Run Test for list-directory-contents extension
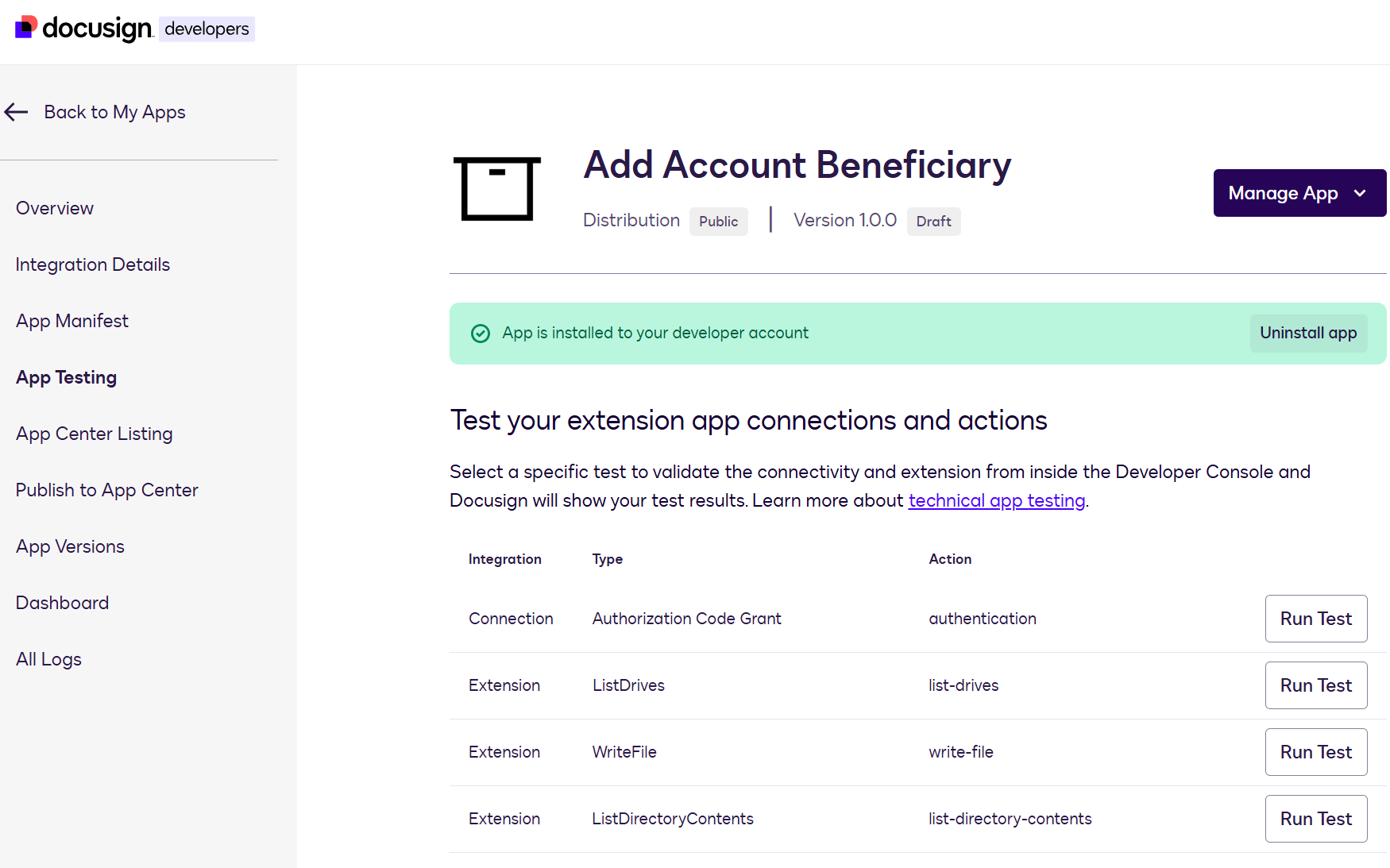This screenshot has height=868, width=1390. point(1315,819)
